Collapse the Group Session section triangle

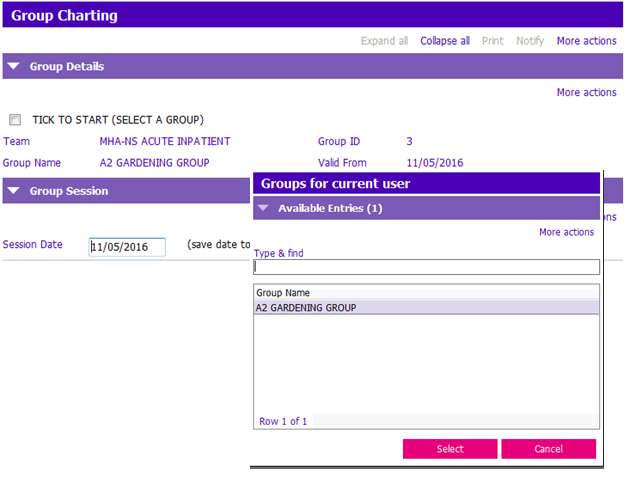coord(14,191)
